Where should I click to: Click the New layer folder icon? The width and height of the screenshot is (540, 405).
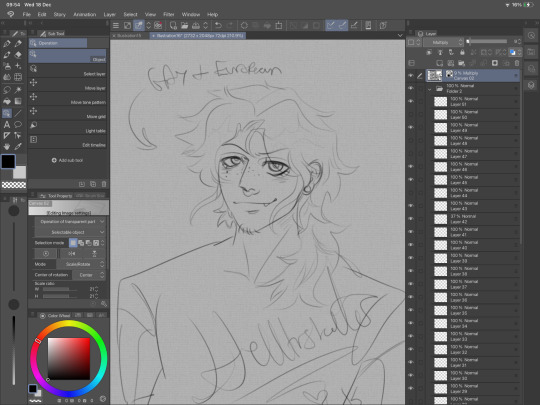click(x=461, y=63)
